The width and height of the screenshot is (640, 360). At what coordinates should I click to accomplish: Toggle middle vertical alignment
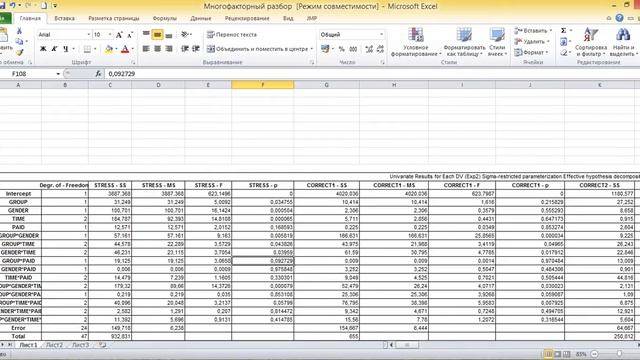click(157, 35)
